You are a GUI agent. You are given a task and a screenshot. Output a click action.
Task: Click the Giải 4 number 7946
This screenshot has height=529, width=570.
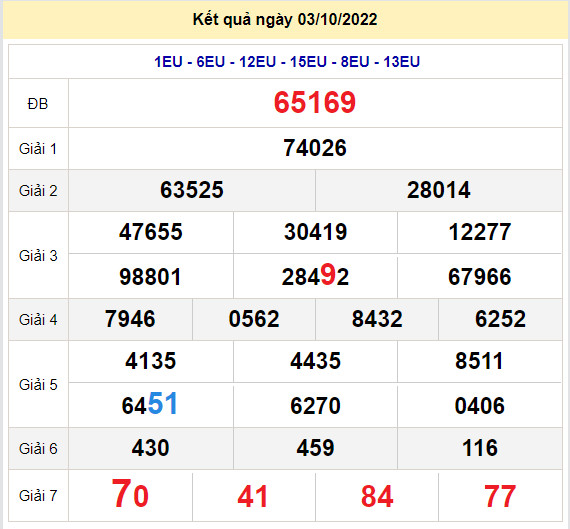coord(130,319)
